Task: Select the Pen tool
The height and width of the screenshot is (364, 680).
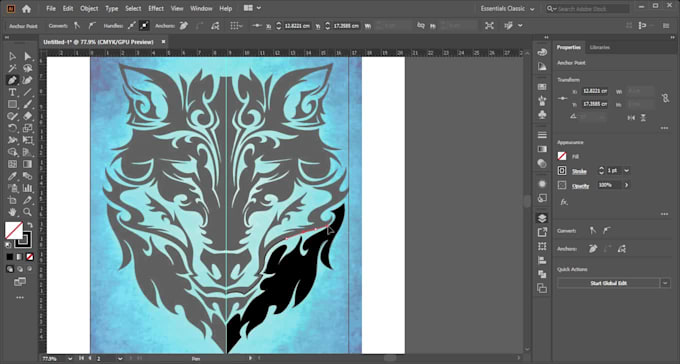Action: click(12, 80)
